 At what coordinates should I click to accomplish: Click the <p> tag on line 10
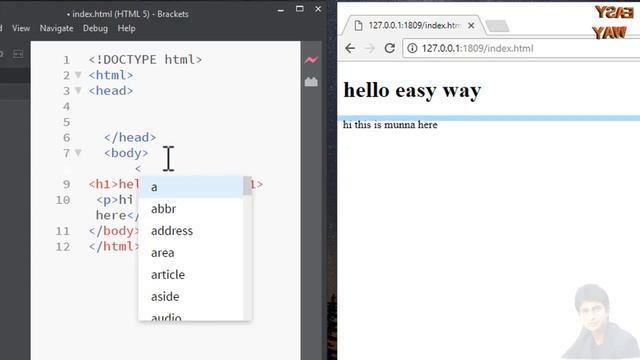click(107, 200)
